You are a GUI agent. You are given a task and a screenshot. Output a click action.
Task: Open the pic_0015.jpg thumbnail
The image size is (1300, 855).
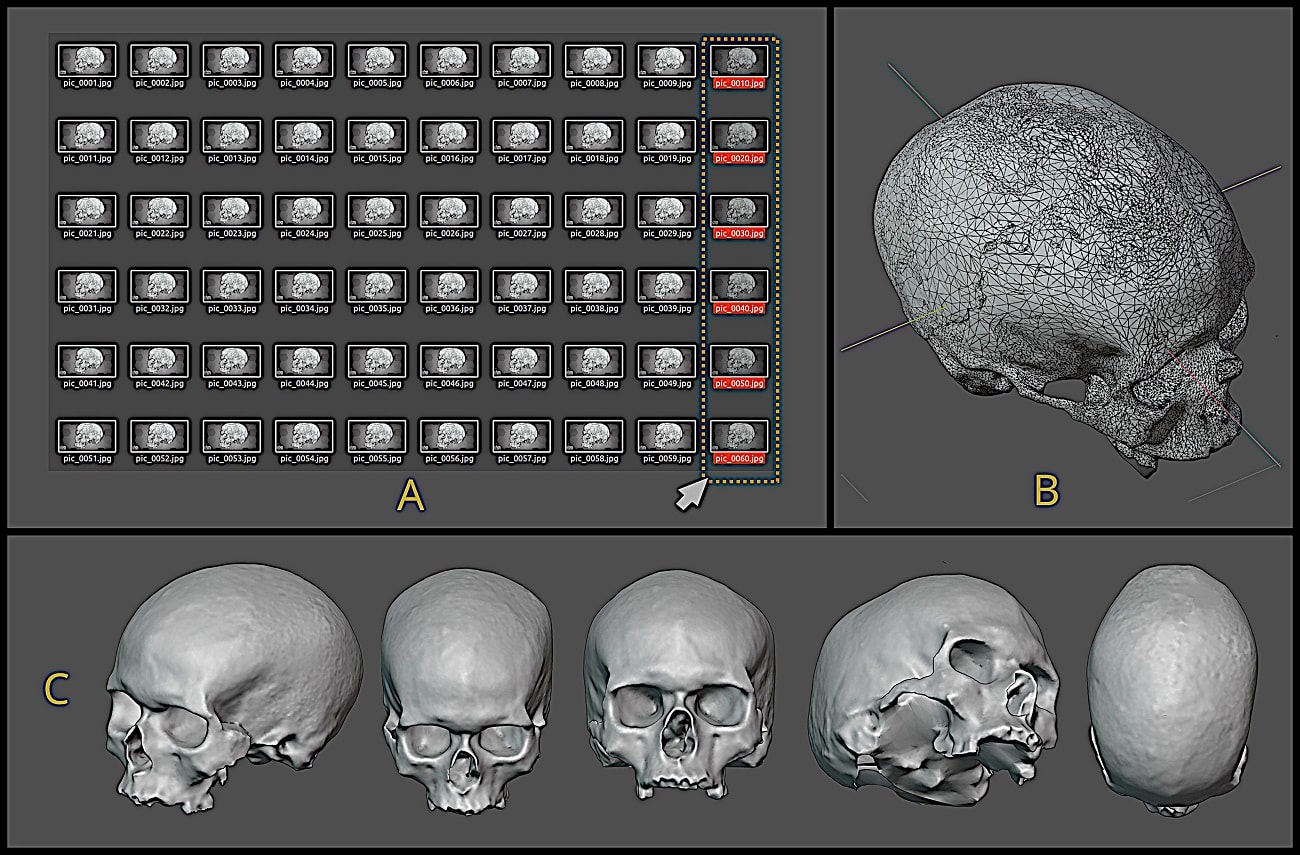377,136
